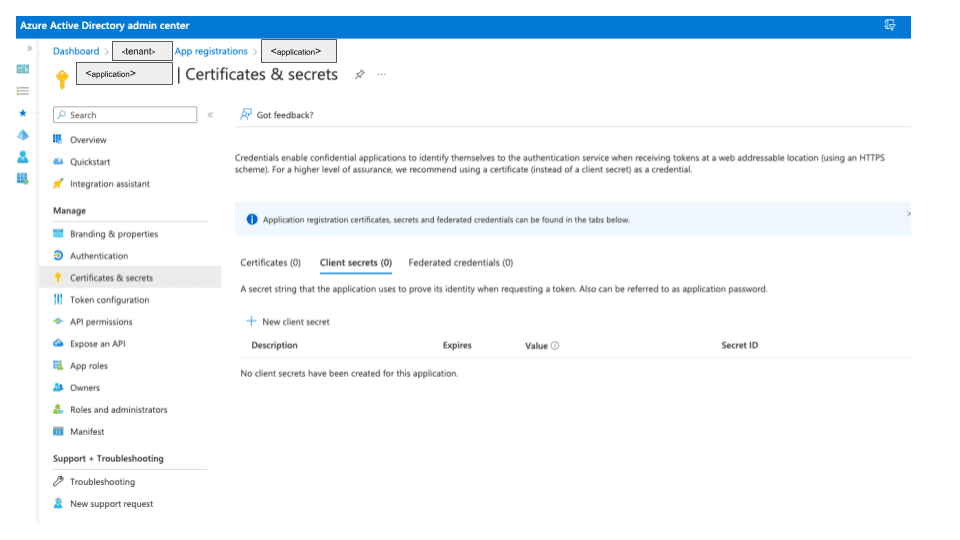The image size is (960, 540).
Task: Open Overview menu item
Action: pyautogui.click(x=88, y=140)
